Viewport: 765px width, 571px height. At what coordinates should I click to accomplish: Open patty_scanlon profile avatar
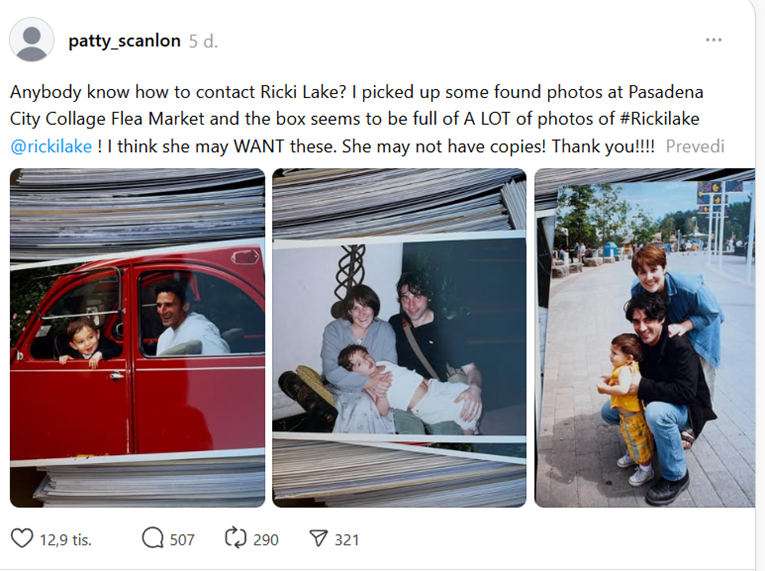click(32, 40)
